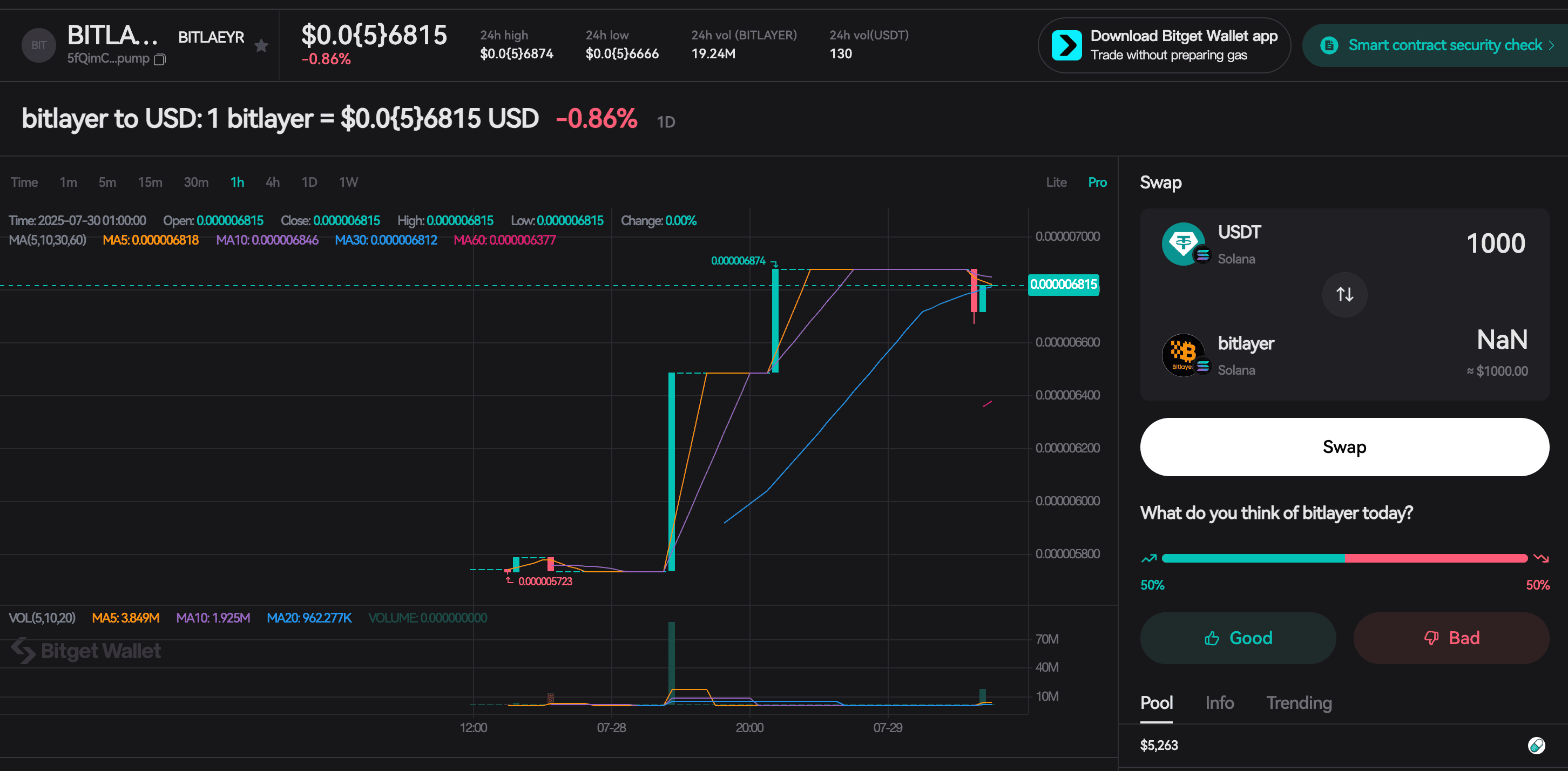Click the BIT token avatar icon

(38, 45)
